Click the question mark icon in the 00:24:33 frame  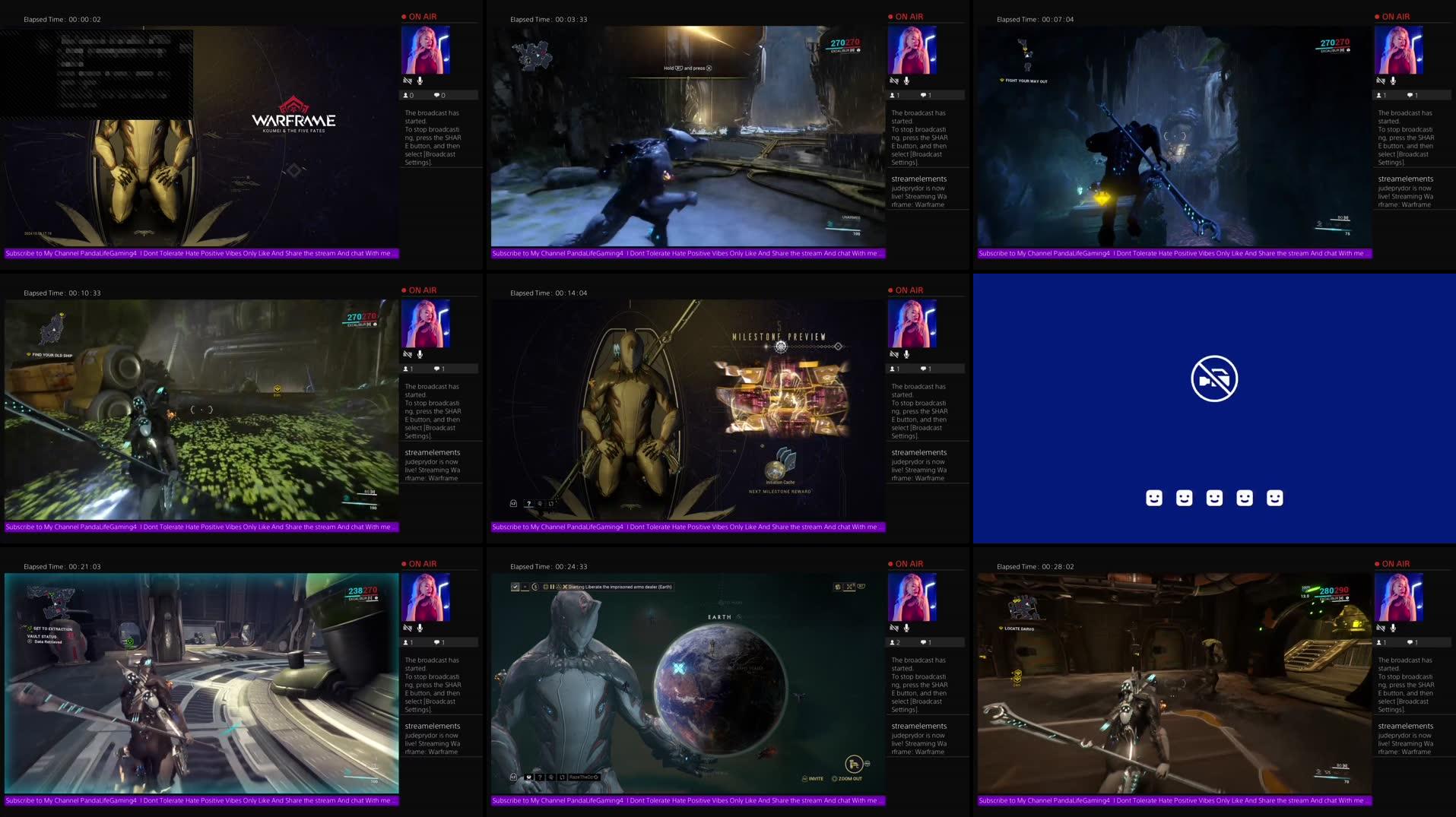(540, 777)
